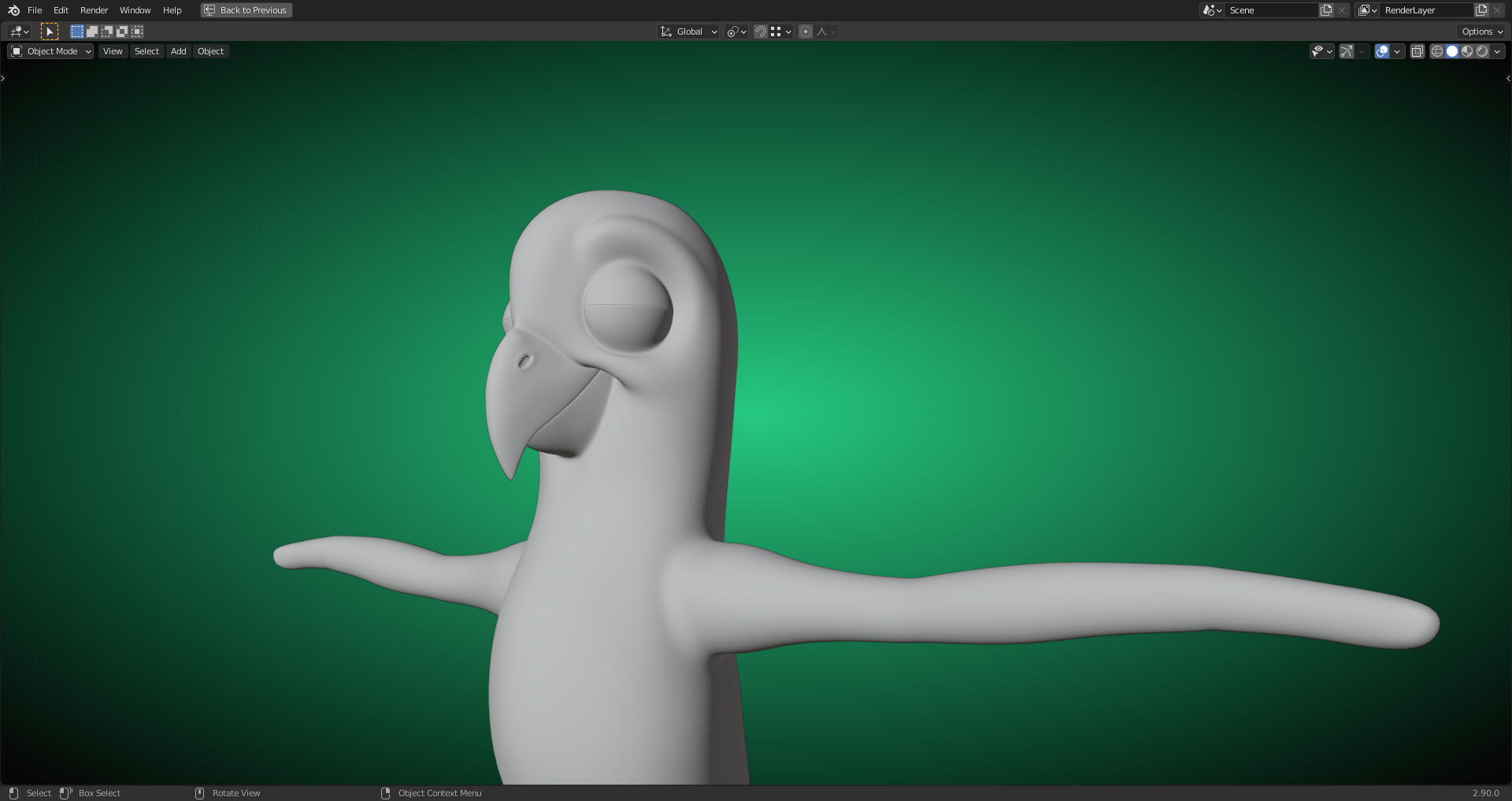Click the RenderLayer name field
1512x801 pixels.
[1426, 10]
